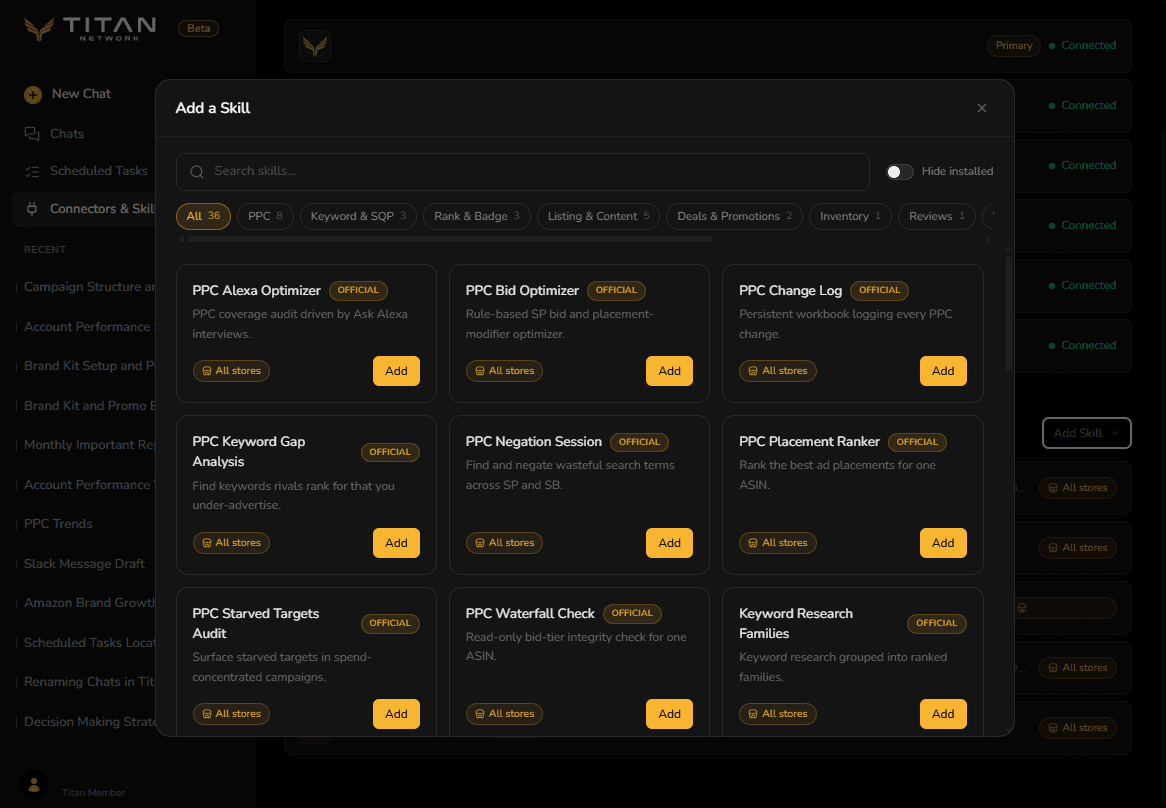
Task: Open recent chat Monthly Important Re…
Action: [89, 445]
